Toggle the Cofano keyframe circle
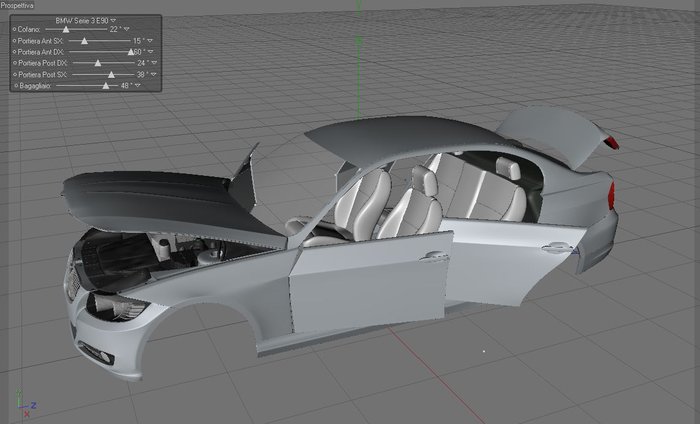The image size is (700, 424). click(14, 29)
